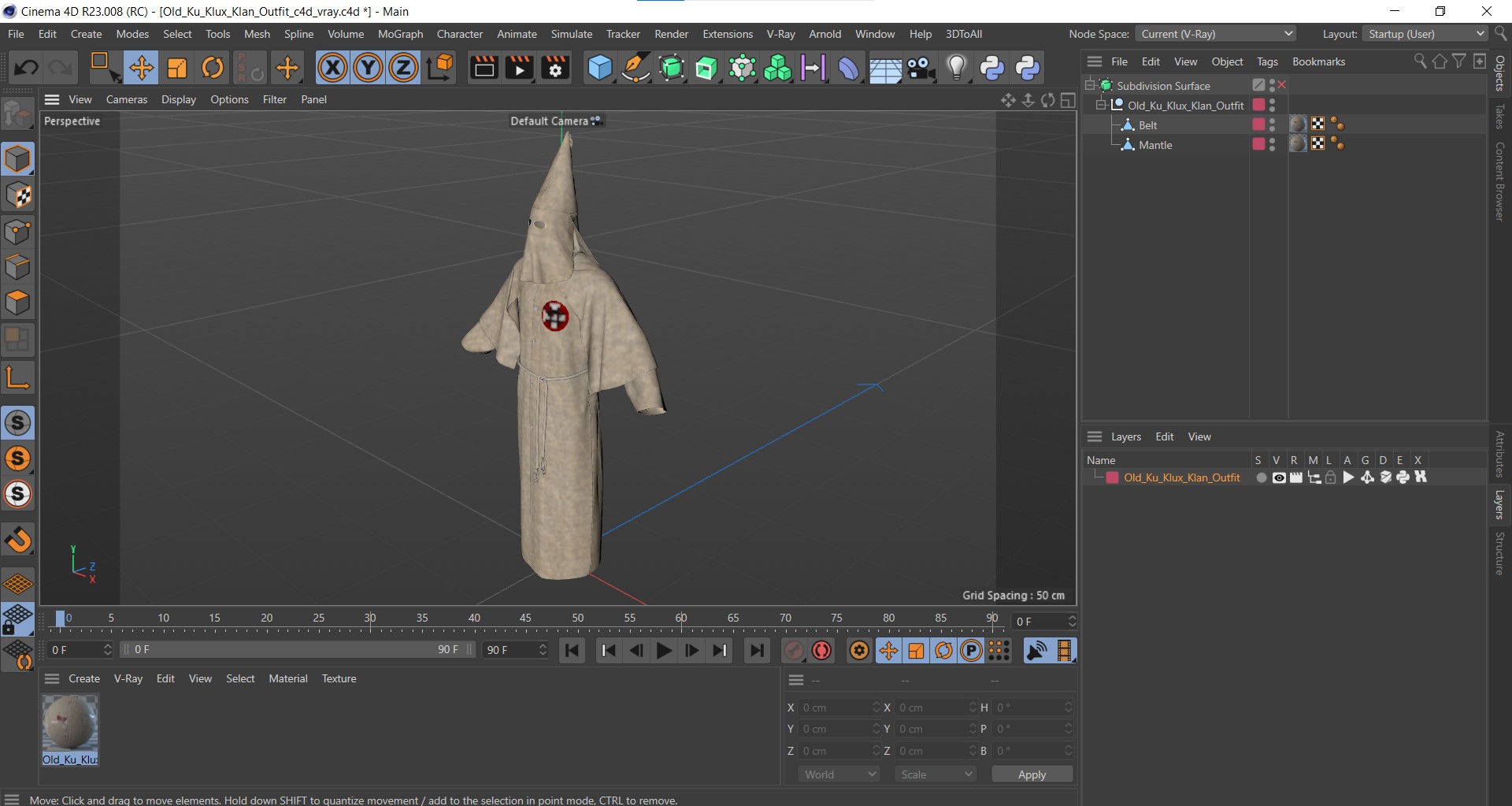Select the Scale tool
Image resolution: width=1512 pixels, height=806 pixels.
(177, 68)
